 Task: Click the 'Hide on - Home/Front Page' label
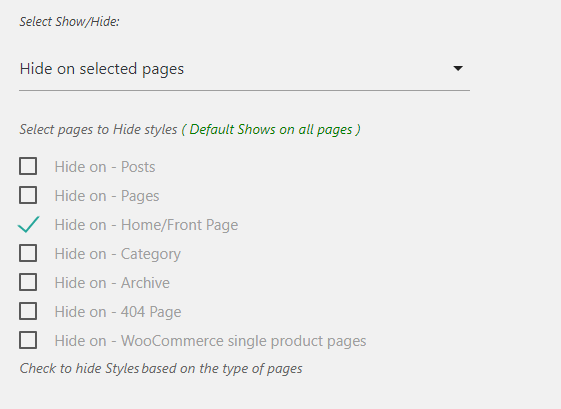[x=146, y=225]
